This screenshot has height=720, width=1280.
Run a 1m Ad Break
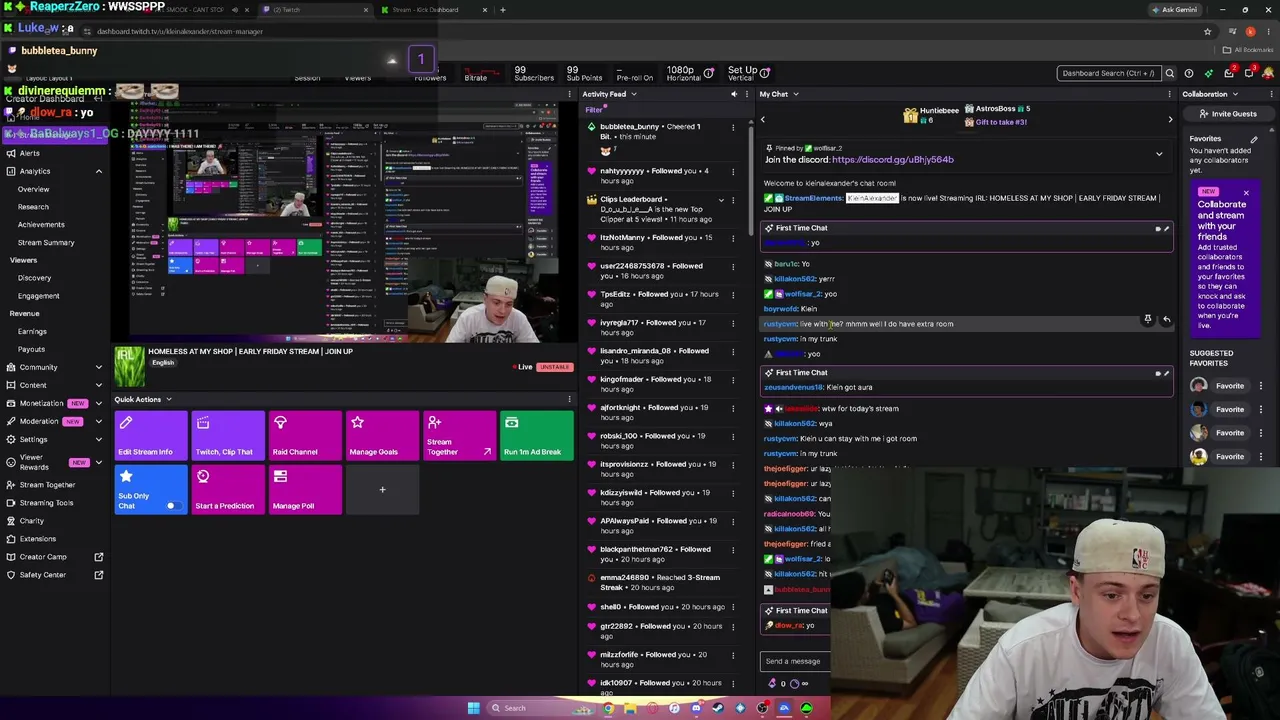(537, 436)
